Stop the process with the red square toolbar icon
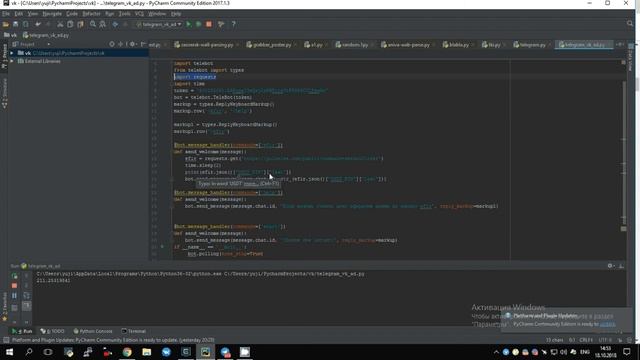This screenshot has height=360, width=640. coord(209,24)
